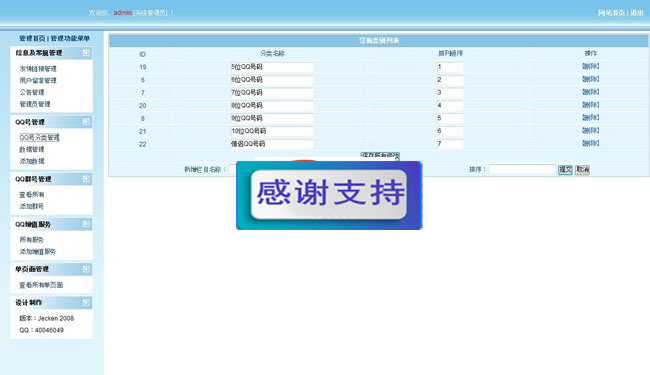Click 退出 logout link in the header

pos(637,13)
